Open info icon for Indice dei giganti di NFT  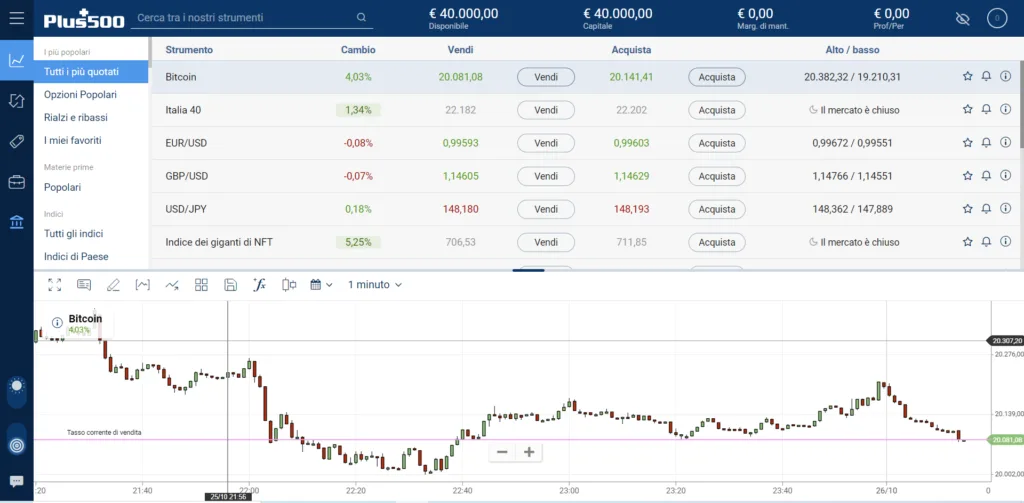click(1005, 241)
